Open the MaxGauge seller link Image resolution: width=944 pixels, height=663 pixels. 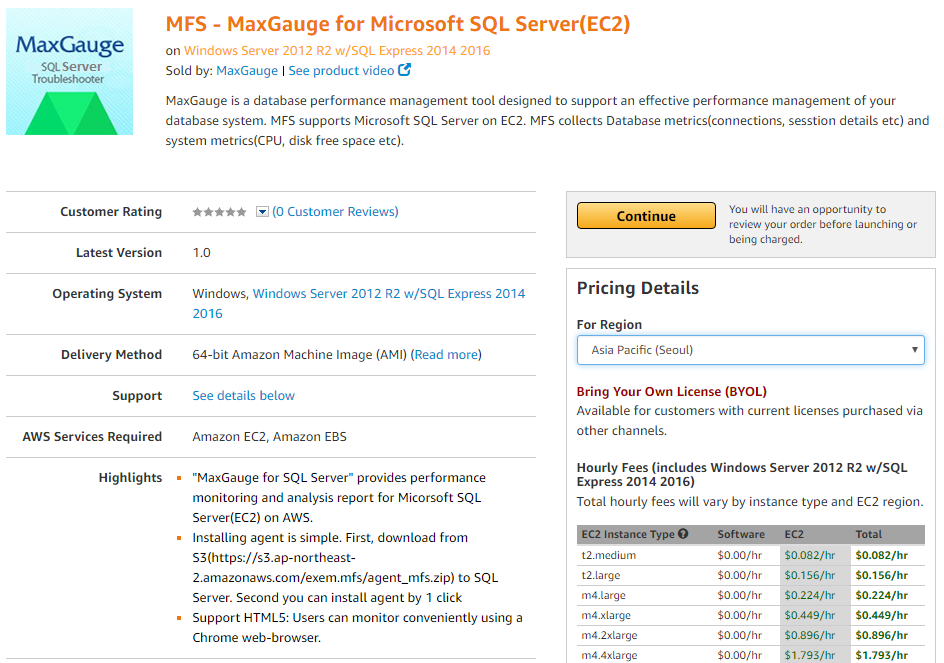(247, 70)
